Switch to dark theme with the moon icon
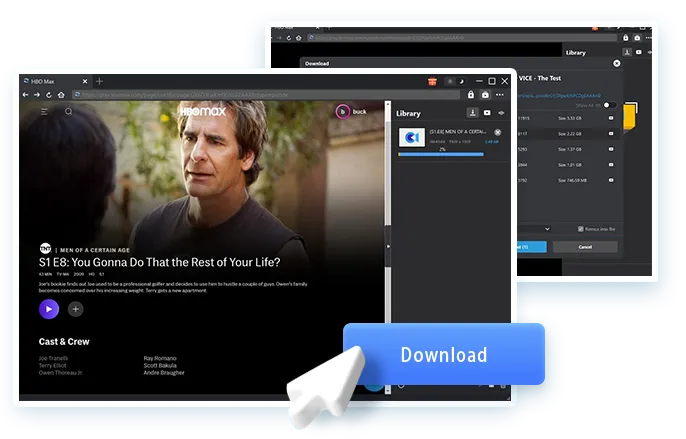 coord(461,81)
